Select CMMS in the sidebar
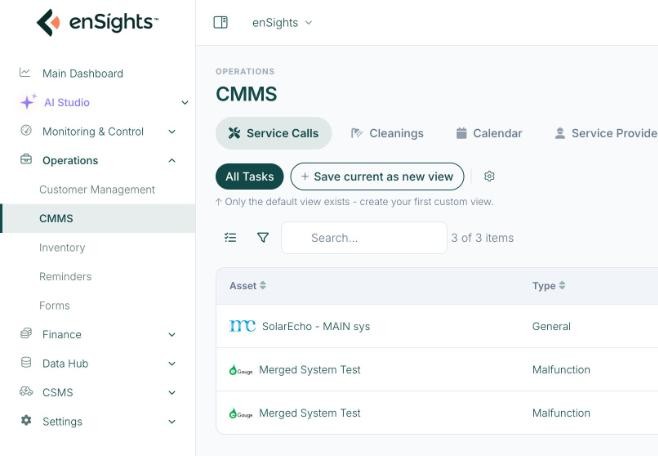Image resolution: width=658 pixels, height=456 pixels. point(97,219)
